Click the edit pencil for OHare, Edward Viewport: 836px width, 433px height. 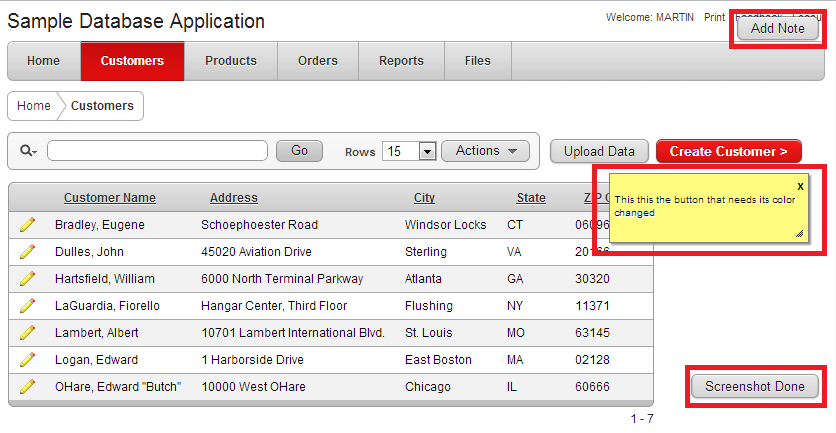pos(27,387)
